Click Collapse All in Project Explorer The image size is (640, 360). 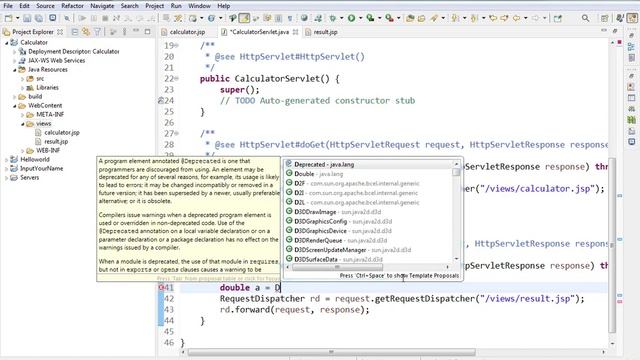coord(75,31)
